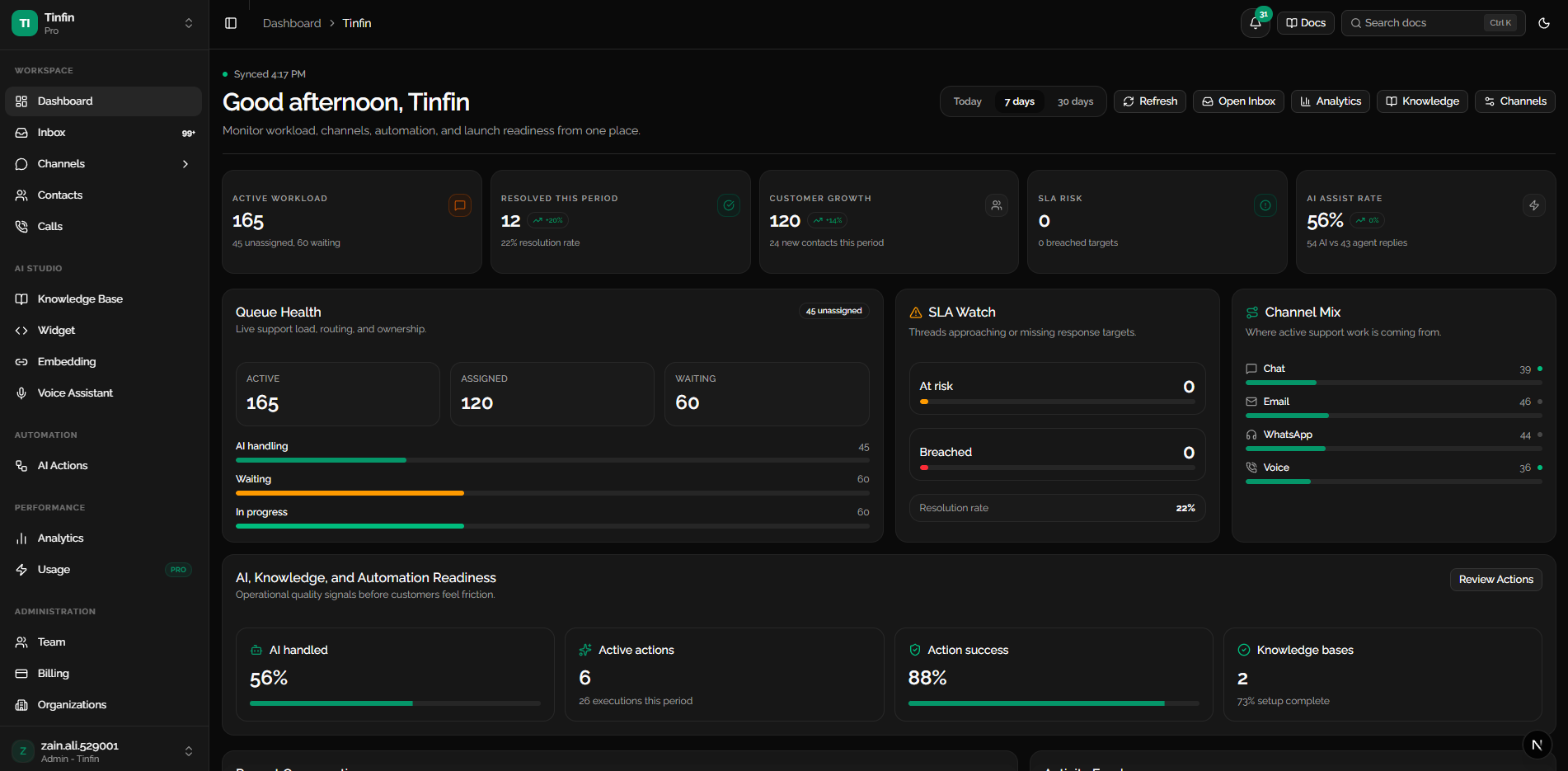Click the Active Workload chat icon

pyautogui.click(x=460, y=205)
